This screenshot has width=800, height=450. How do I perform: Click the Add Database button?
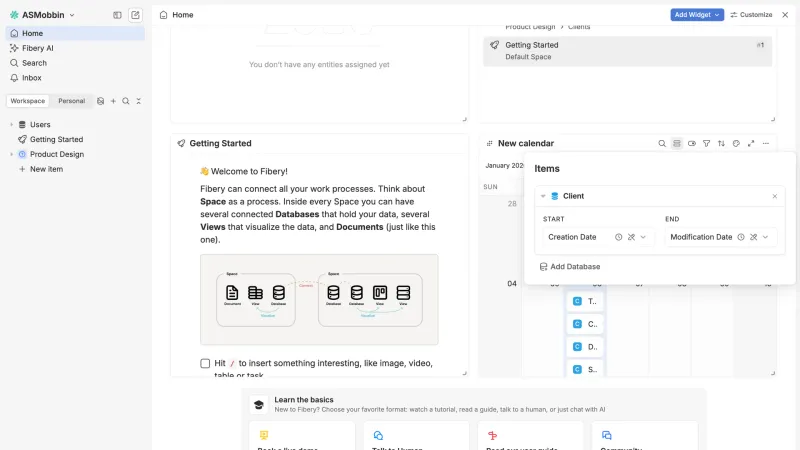pyautogui.click(x=570, y=266)
